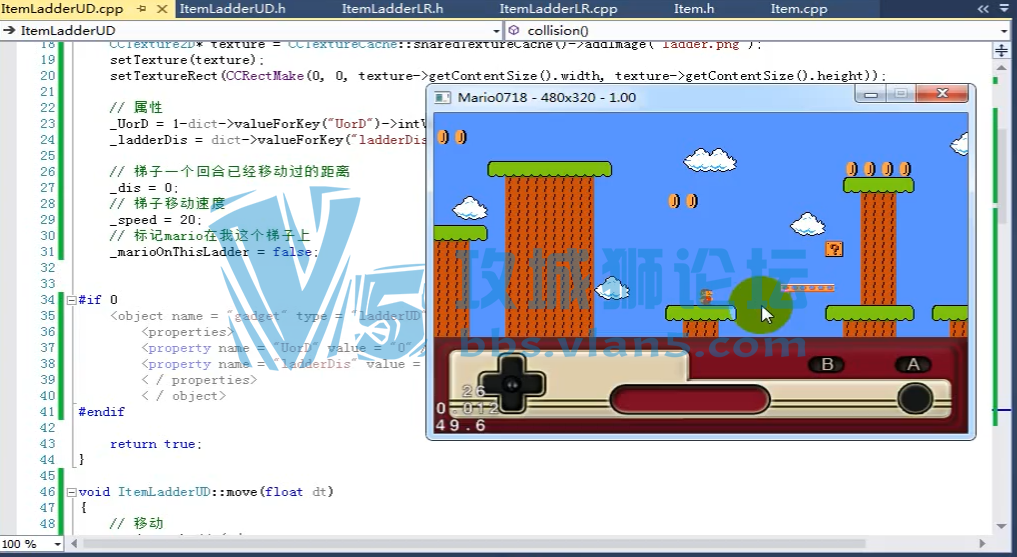Click the horizontal scrollbar thumb
This screenshot has height=557, width=1017.
point(474,543)
